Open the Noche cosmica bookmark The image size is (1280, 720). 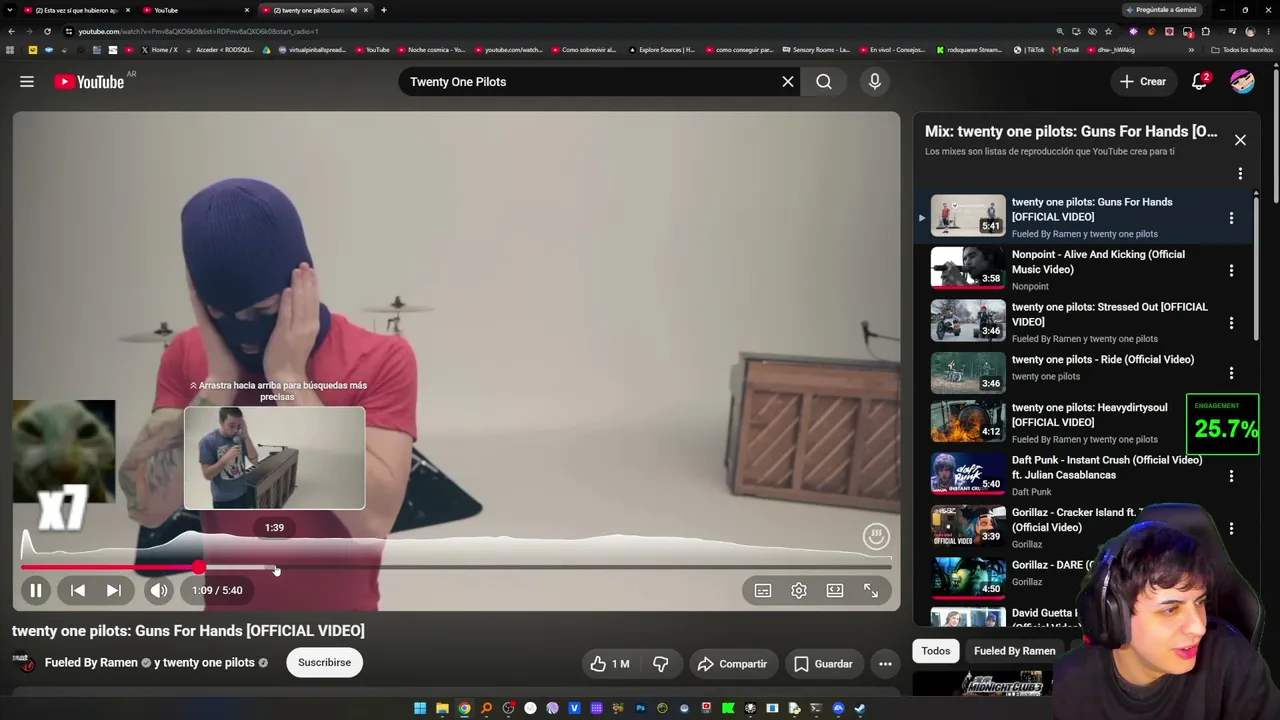click(432, 50)
